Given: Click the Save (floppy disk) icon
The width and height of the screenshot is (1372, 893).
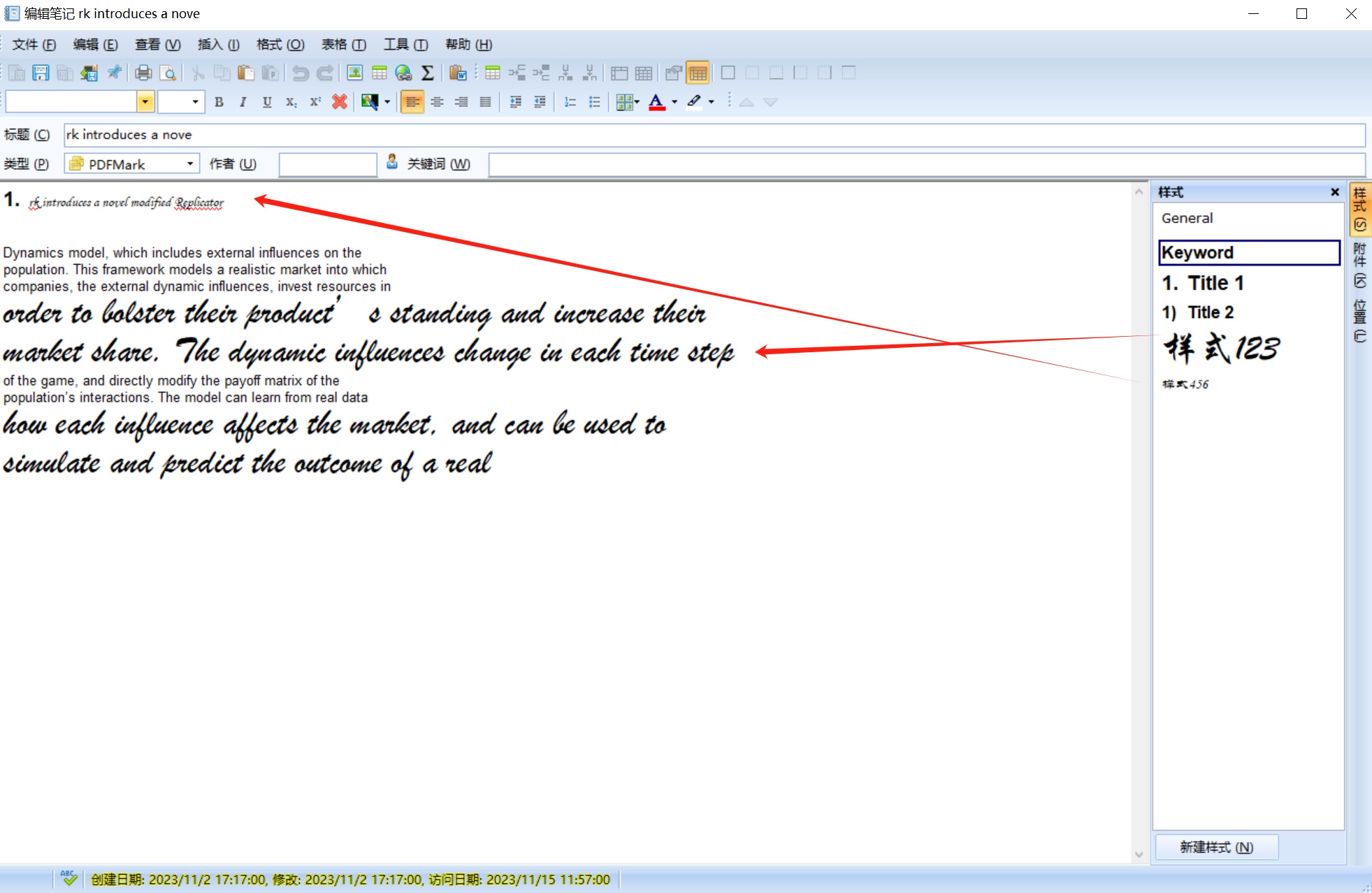Looking at the screenshot, I should click(41, 73).
